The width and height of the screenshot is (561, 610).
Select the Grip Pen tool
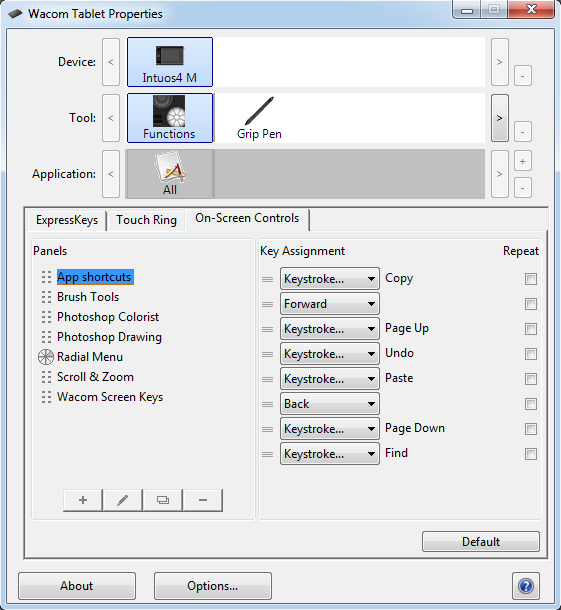[x=259, y=118]
